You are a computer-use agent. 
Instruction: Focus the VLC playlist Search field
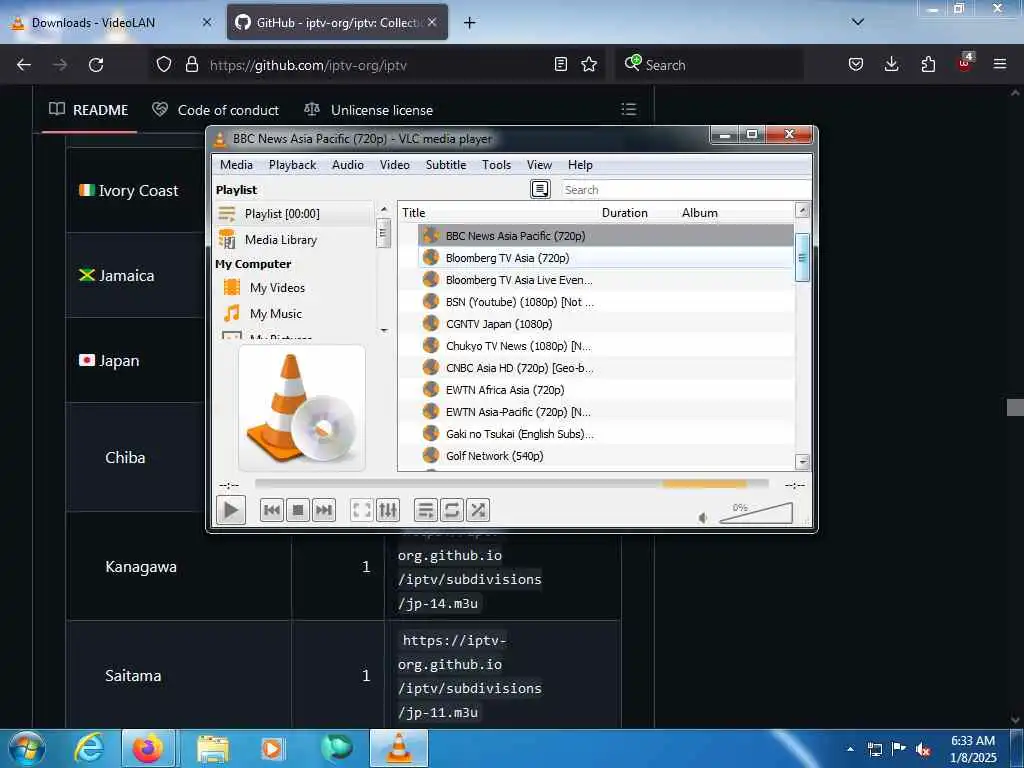click(x=686, y=189)
